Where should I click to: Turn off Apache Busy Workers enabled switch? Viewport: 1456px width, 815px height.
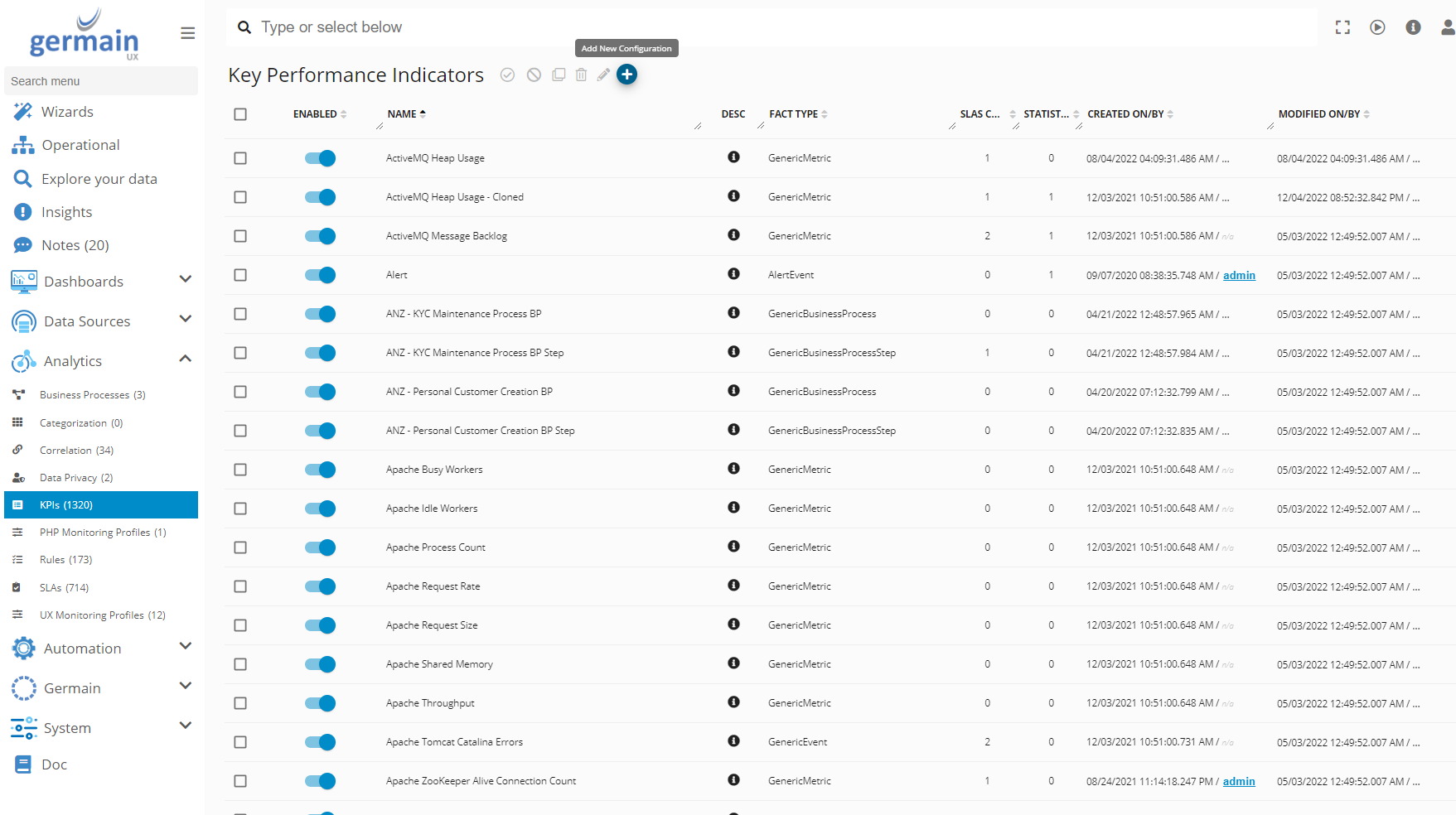[x=320, y=470]
